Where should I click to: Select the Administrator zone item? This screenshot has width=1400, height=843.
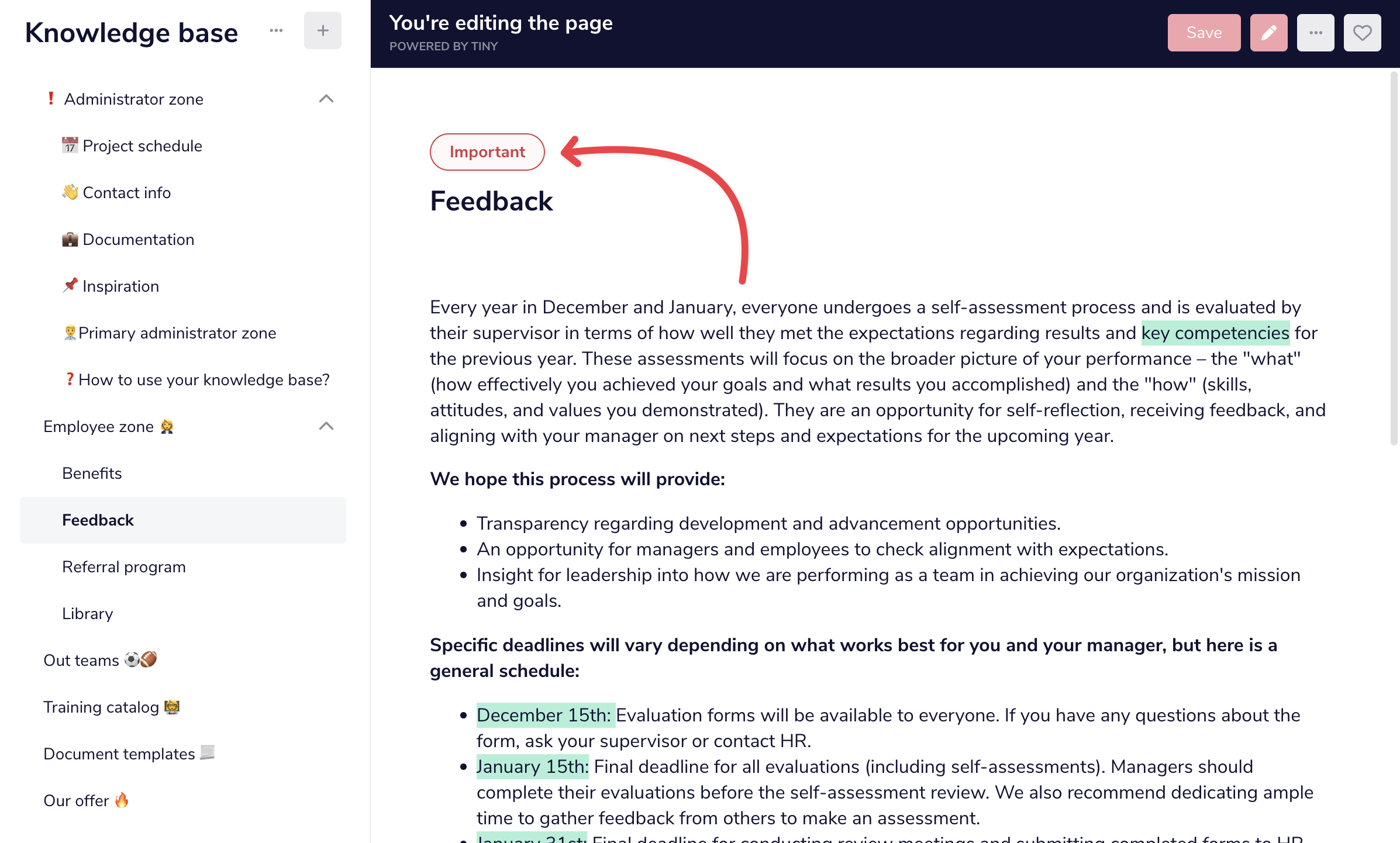[x=134, y=99]
